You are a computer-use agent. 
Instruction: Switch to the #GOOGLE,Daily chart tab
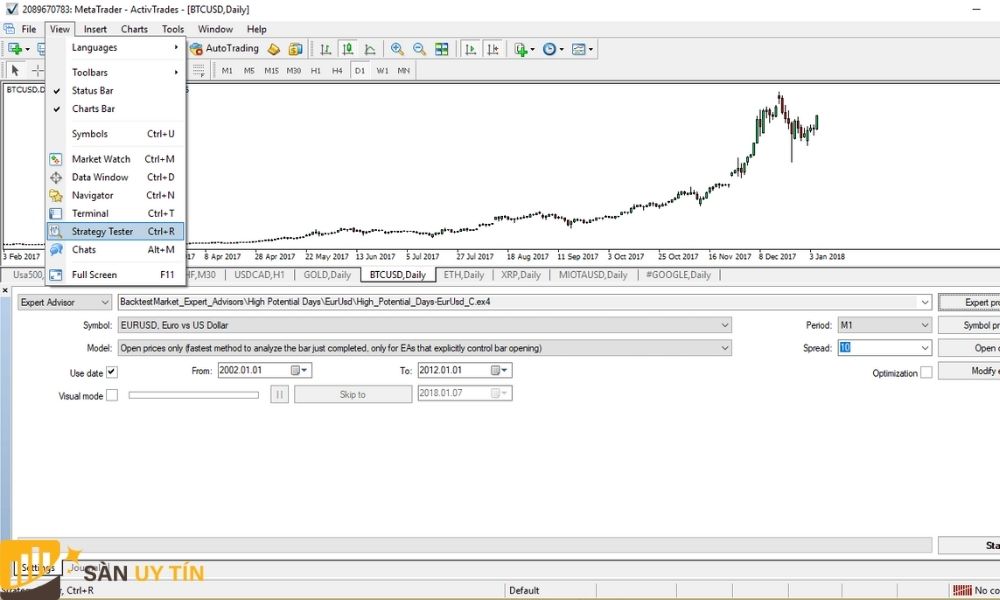pos(678,275)
